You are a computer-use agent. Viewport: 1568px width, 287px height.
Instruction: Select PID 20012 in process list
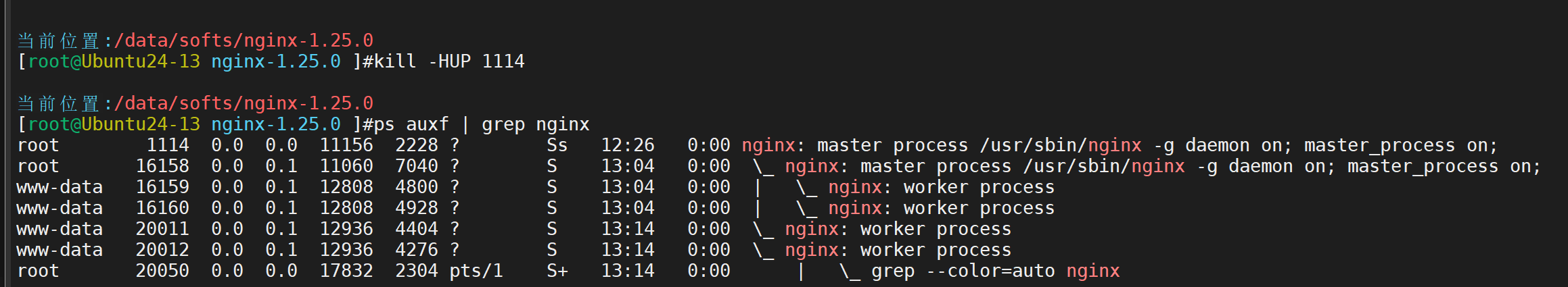coord(162,250)
